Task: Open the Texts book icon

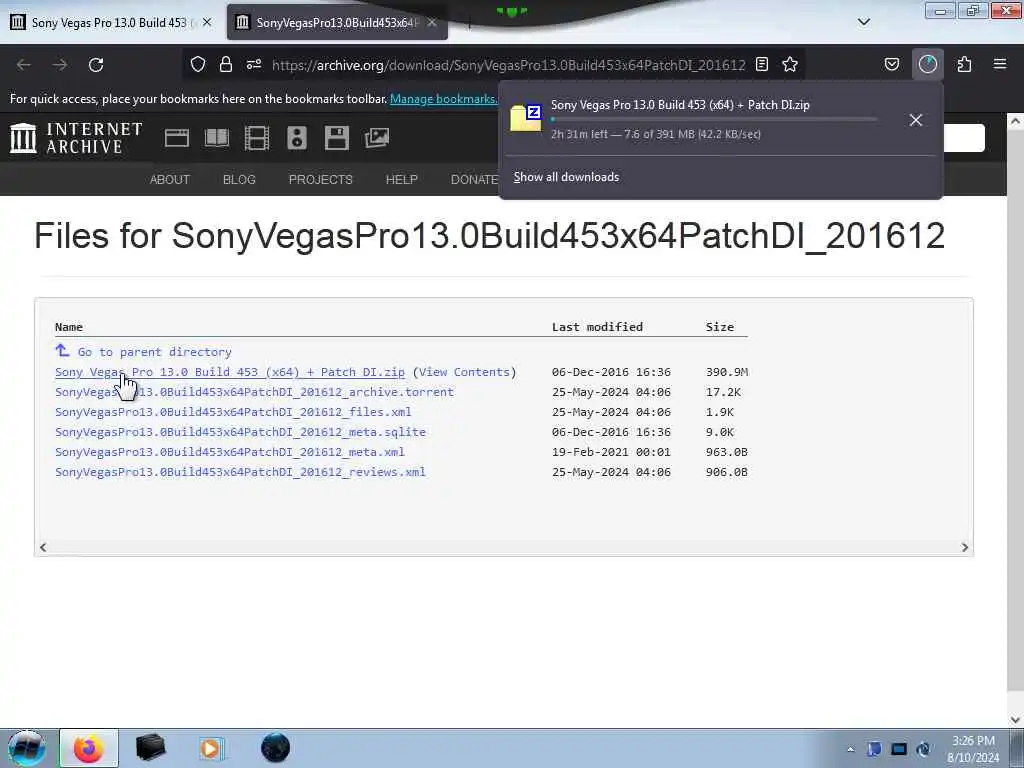Action: 217,138
